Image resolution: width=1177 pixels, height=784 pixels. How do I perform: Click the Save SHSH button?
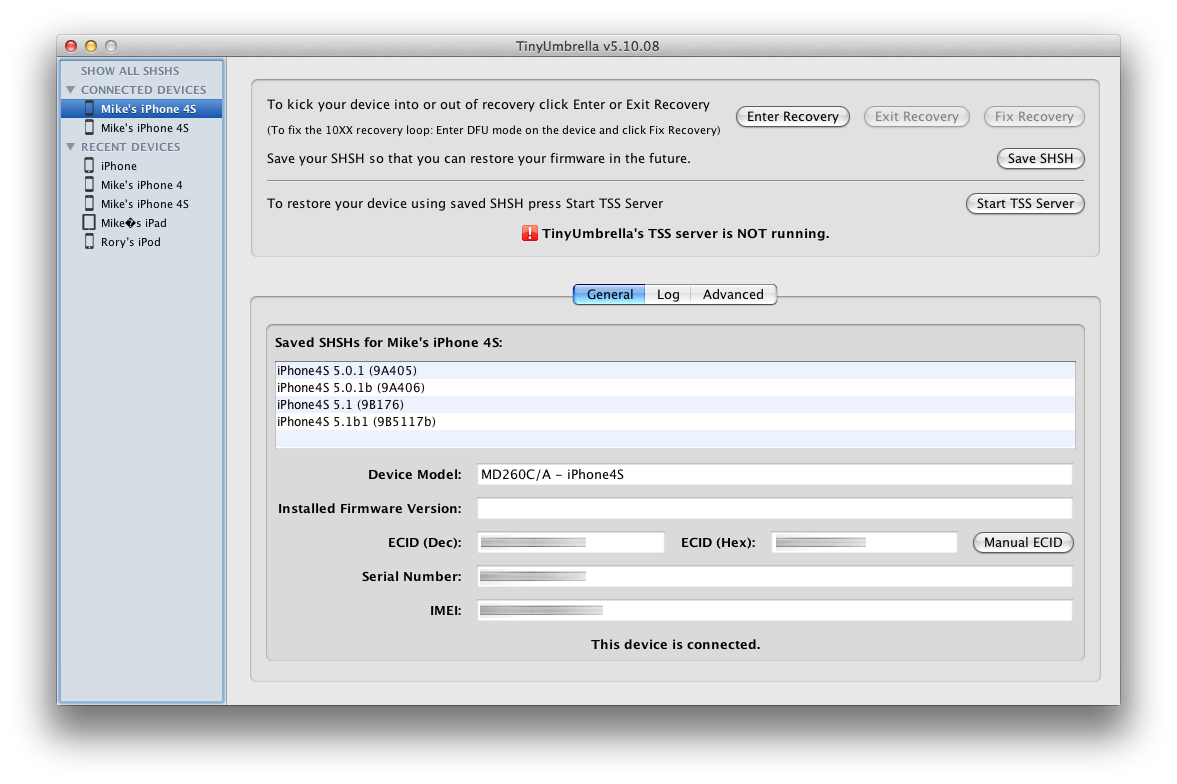(x=1040, y=158)
